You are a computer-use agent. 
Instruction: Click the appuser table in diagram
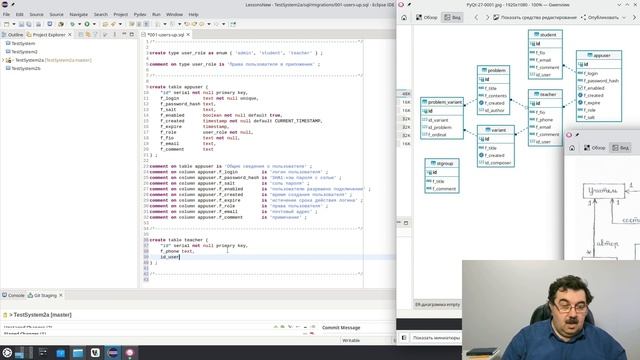599,86
